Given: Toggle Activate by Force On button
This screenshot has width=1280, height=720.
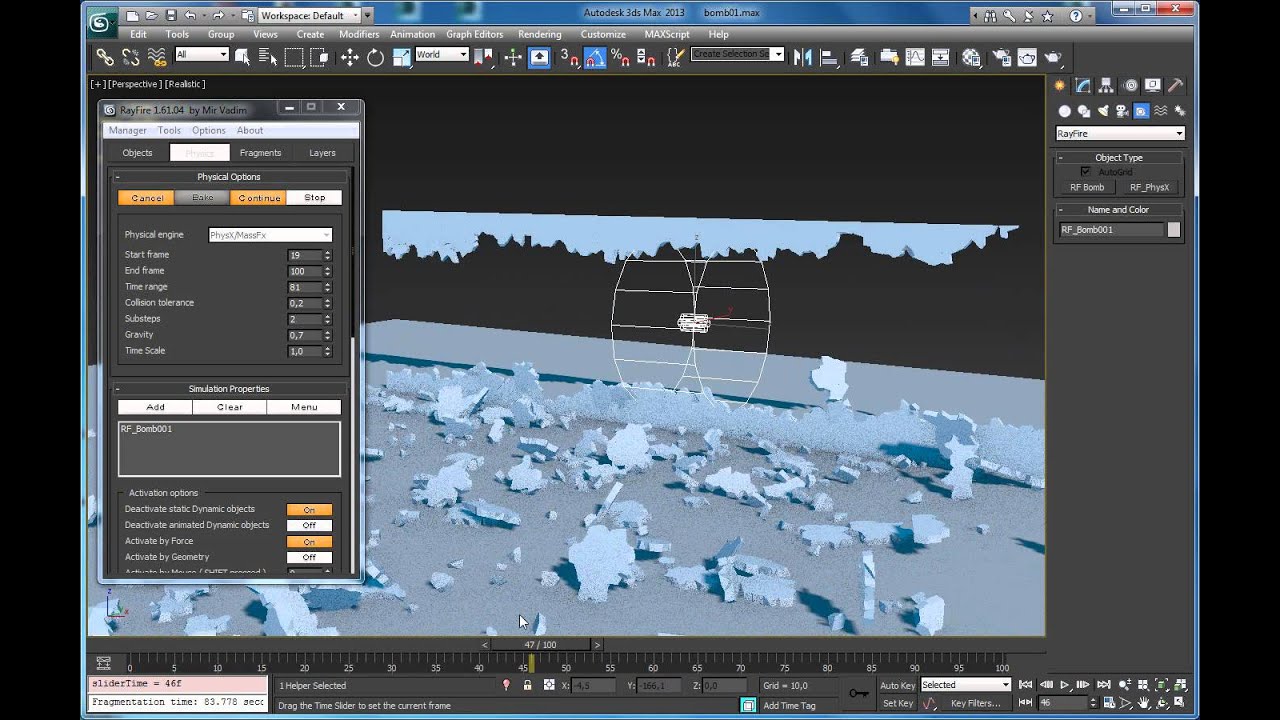Looking at the screenshot, I should (x=309, y=542).
